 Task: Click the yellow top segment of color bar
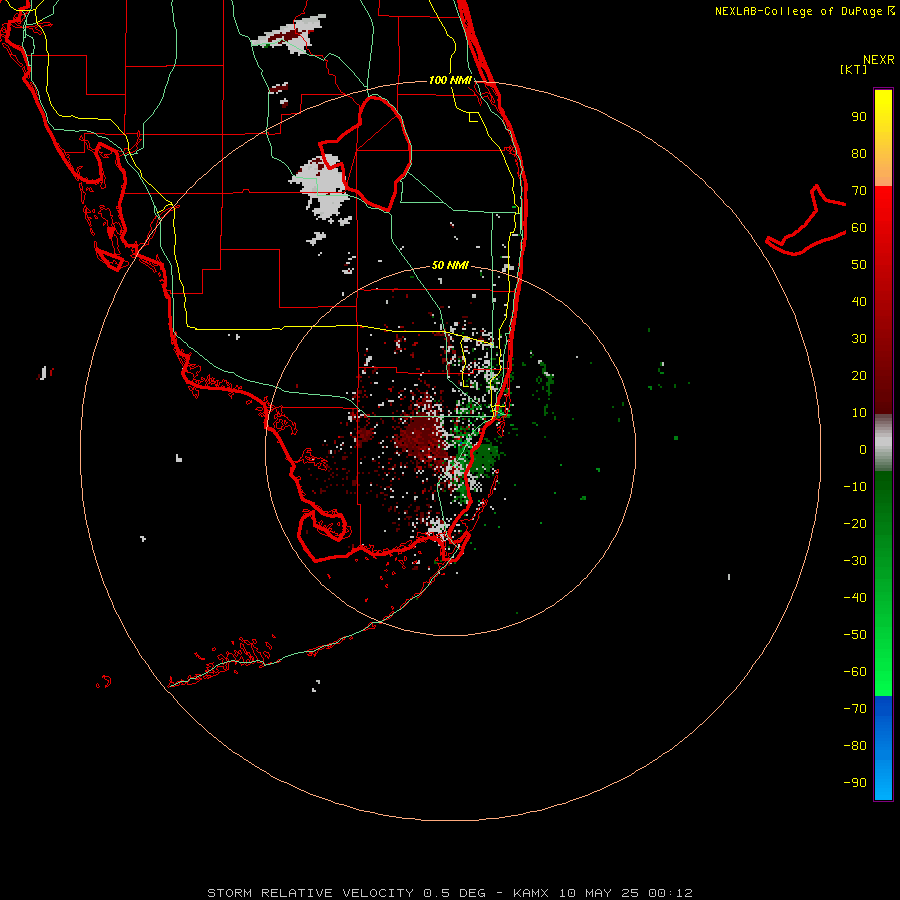[883, 138]
